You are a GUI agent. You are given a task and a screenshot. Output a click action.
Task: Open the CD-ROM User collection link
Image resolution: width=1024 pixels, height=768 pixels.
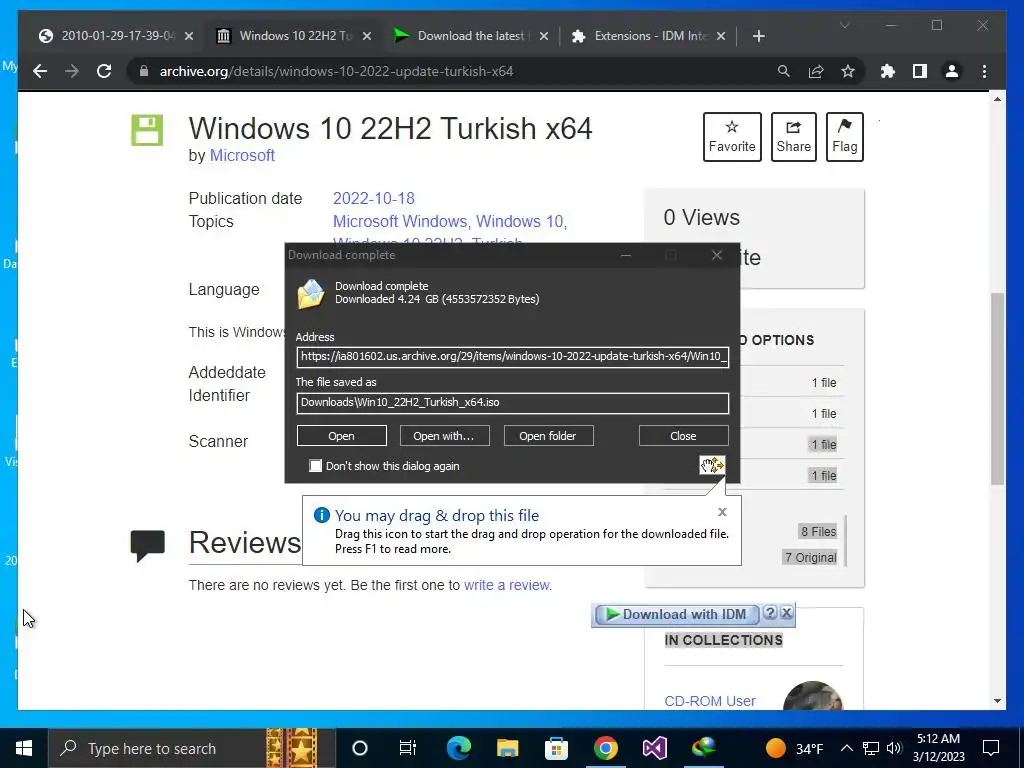(x=710, y=701)
